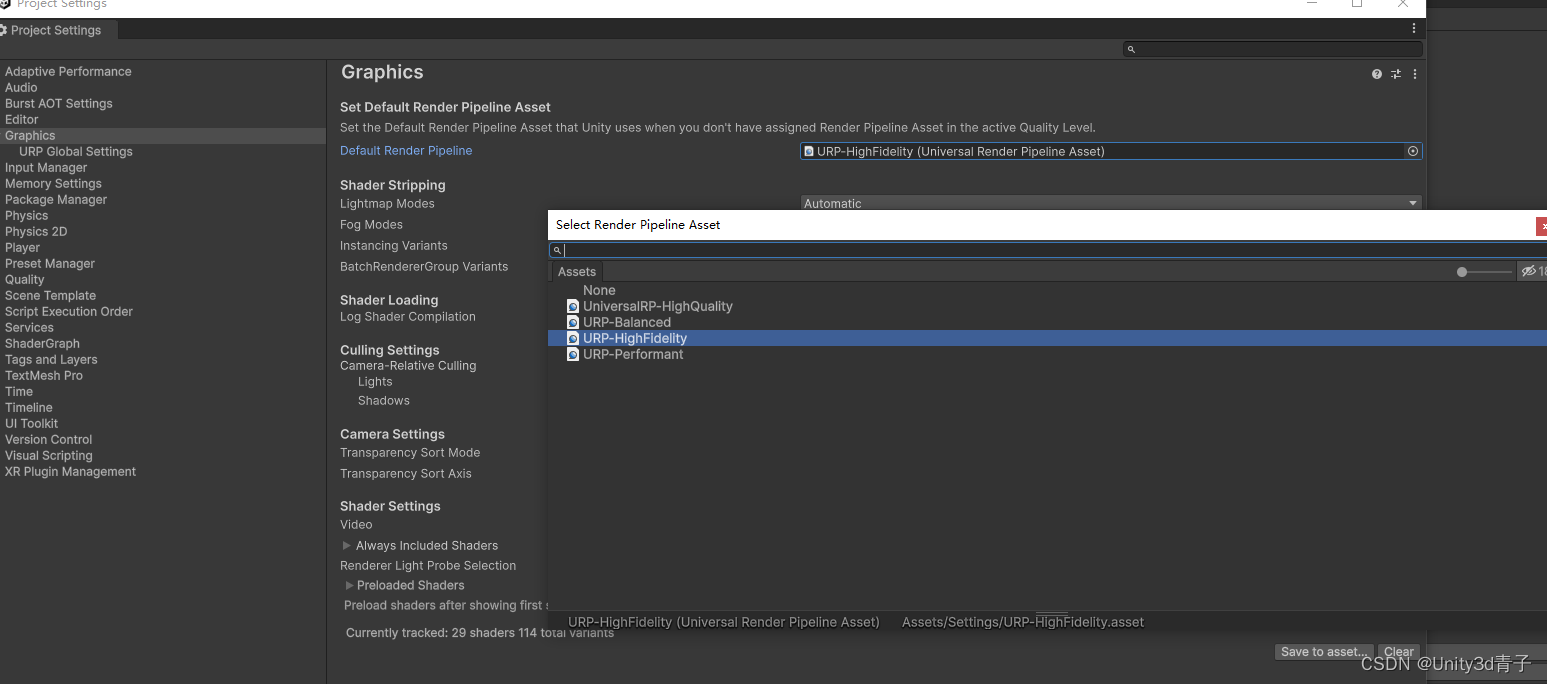Open Graphics section kebab menu

point(1414,74)
